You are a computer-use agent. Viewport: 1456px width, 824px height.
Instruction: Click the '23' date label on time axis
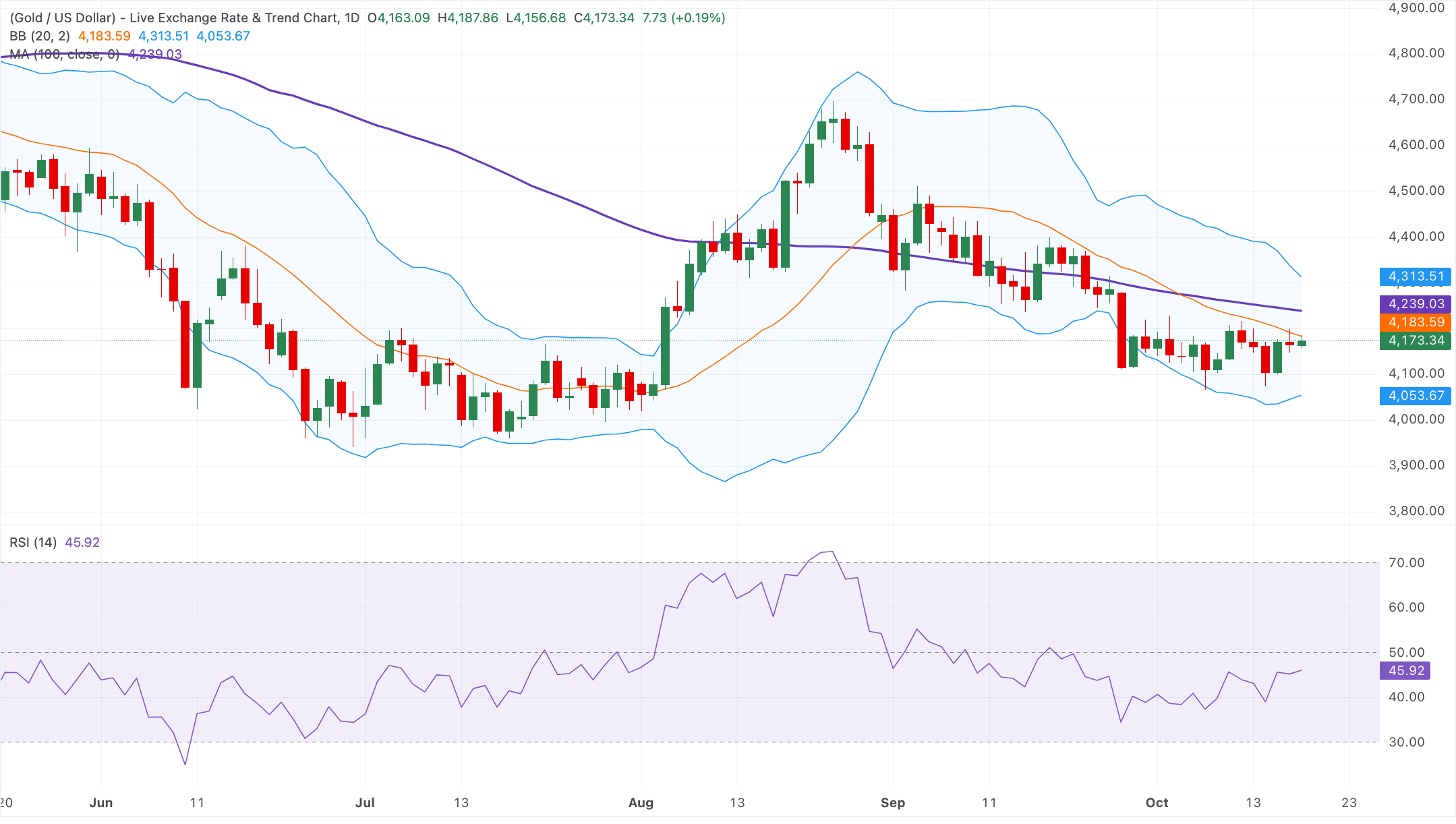click(1349, 802)
